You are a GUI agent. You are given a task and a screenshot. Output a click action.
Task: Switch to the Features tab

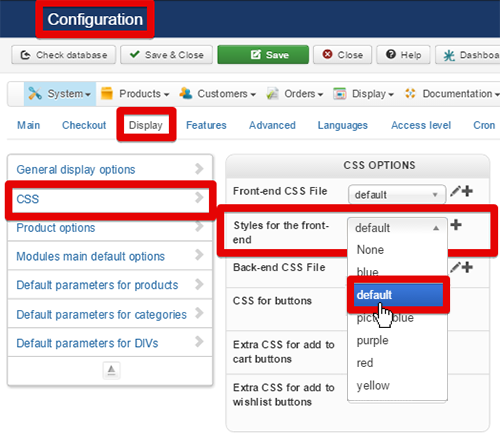[x=206, y=125]
